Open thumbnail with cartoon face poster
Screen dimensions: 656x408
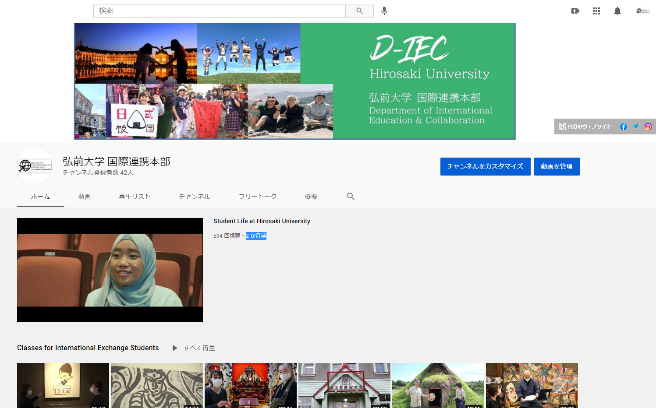tap(63, 385)
